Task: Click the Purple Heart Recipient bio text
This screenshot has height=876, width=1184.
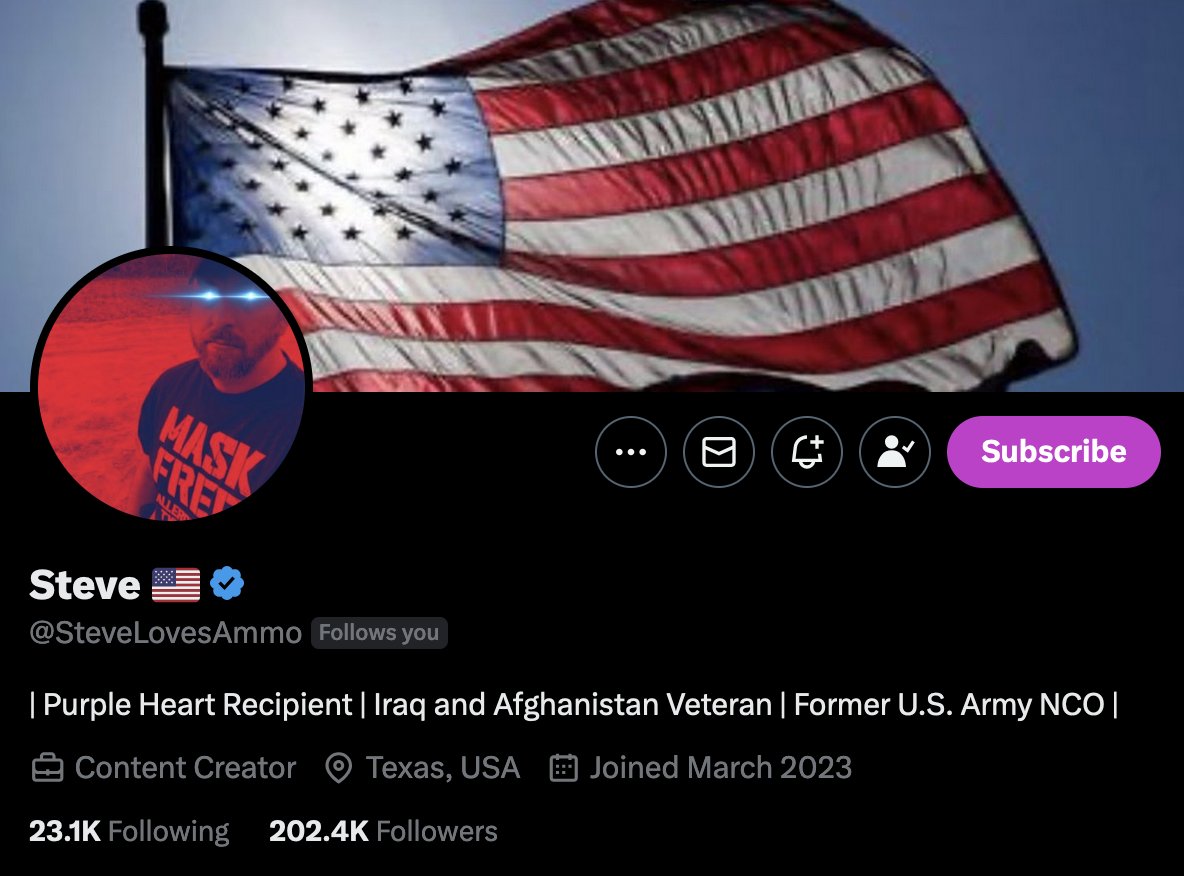Action: click(x=197, y=705)
